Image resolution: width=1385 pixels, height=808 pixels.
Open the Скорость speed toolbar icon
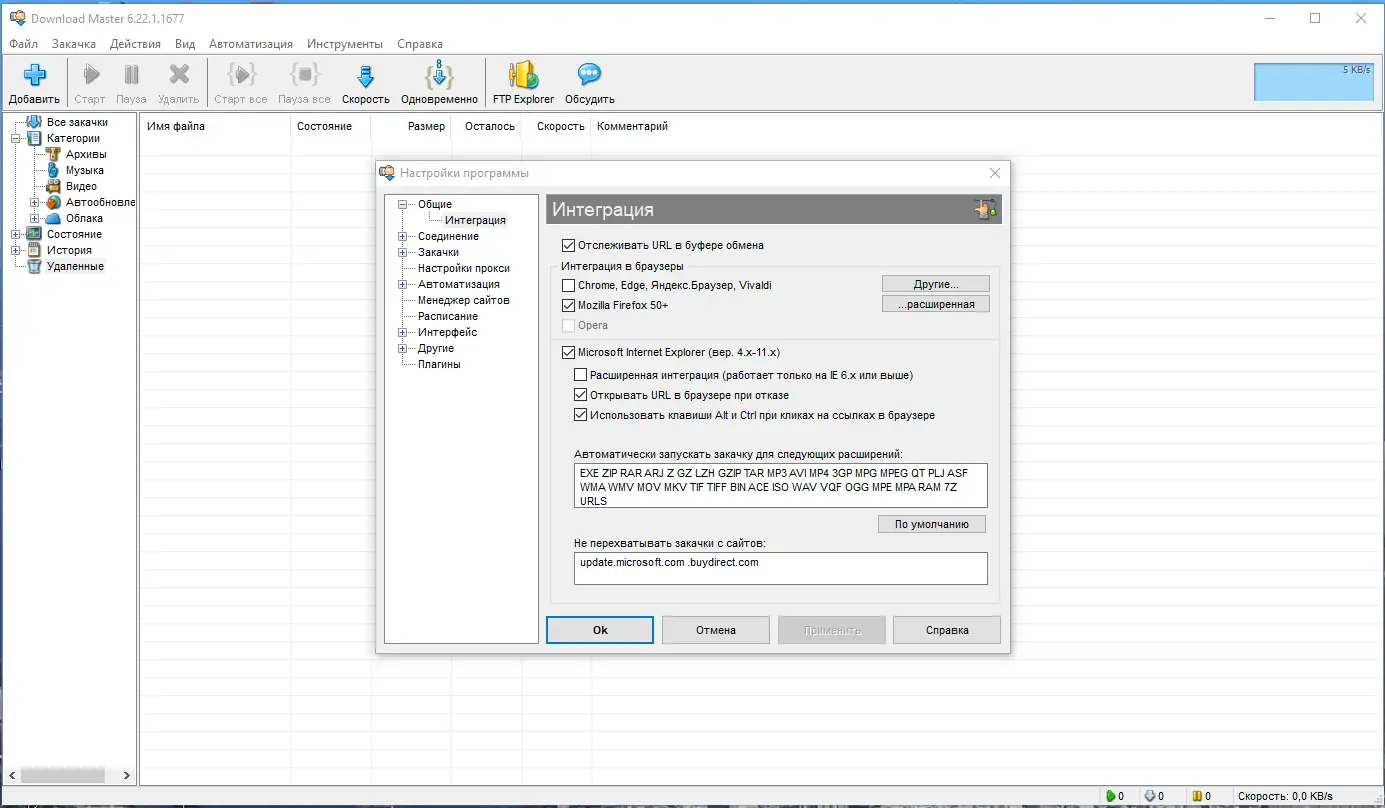[366, 75]
